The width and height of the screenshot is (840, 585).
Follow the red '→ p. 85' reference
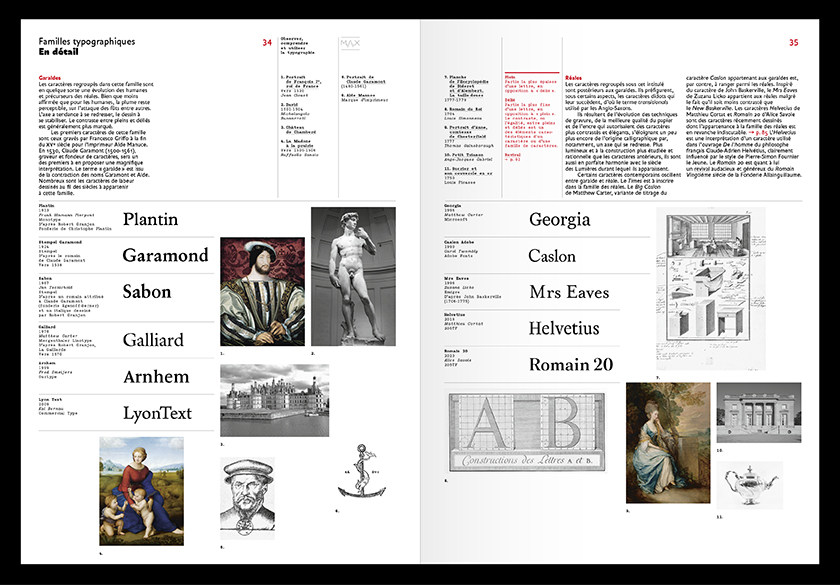click(x=759, y=132)
